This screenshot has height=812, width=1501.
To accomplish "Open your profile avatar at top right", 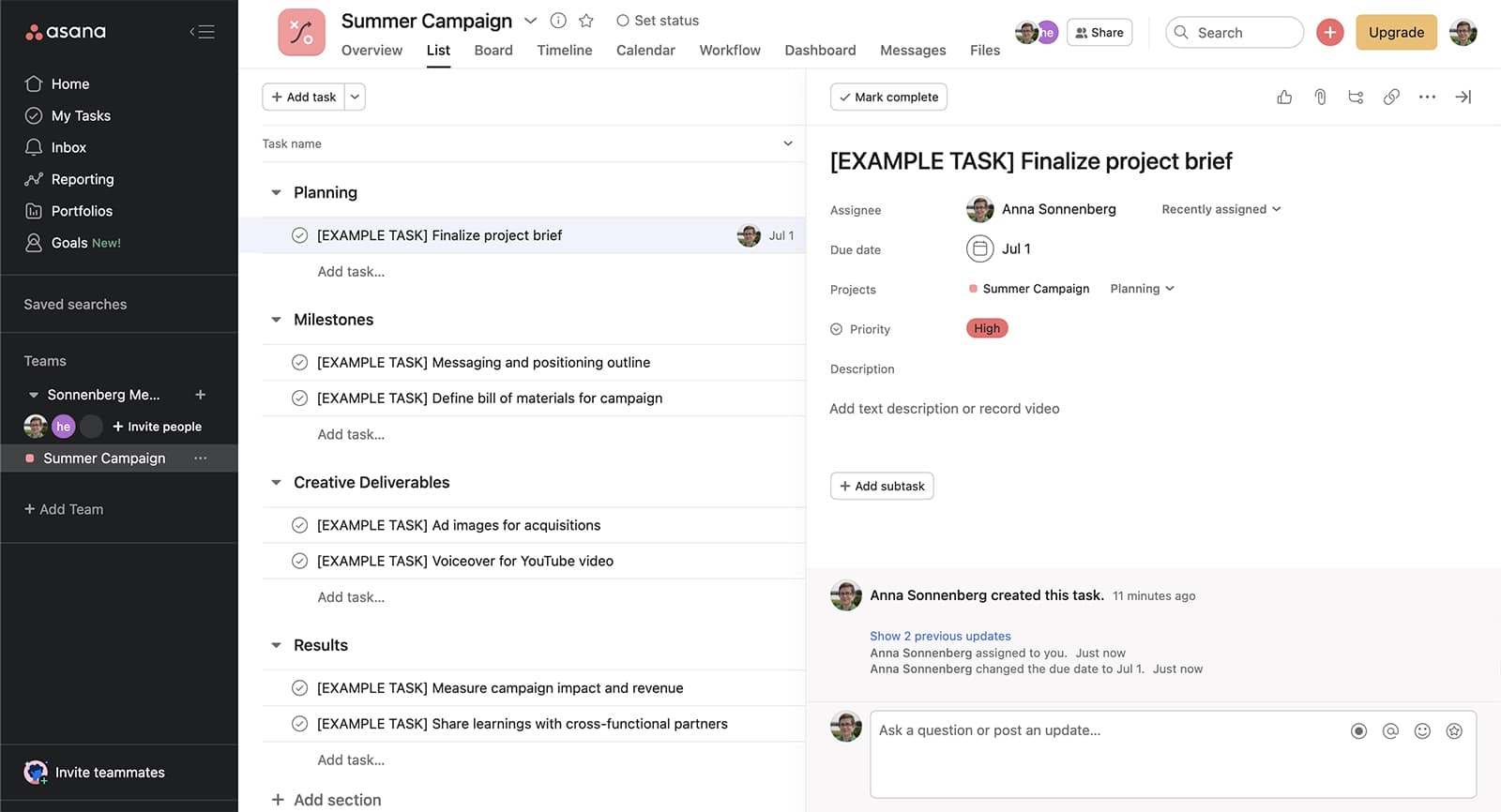I will coord(1463,33).
